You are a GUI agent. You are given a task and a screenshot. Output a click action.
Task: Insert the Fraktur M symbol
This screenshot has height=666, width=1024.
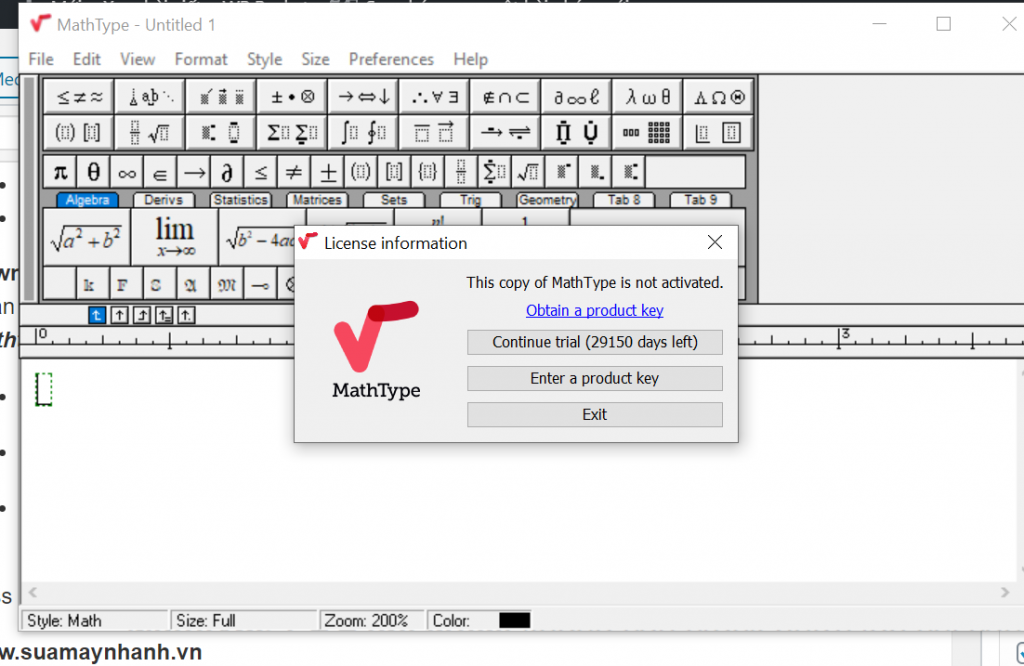[x=227, y=285]
